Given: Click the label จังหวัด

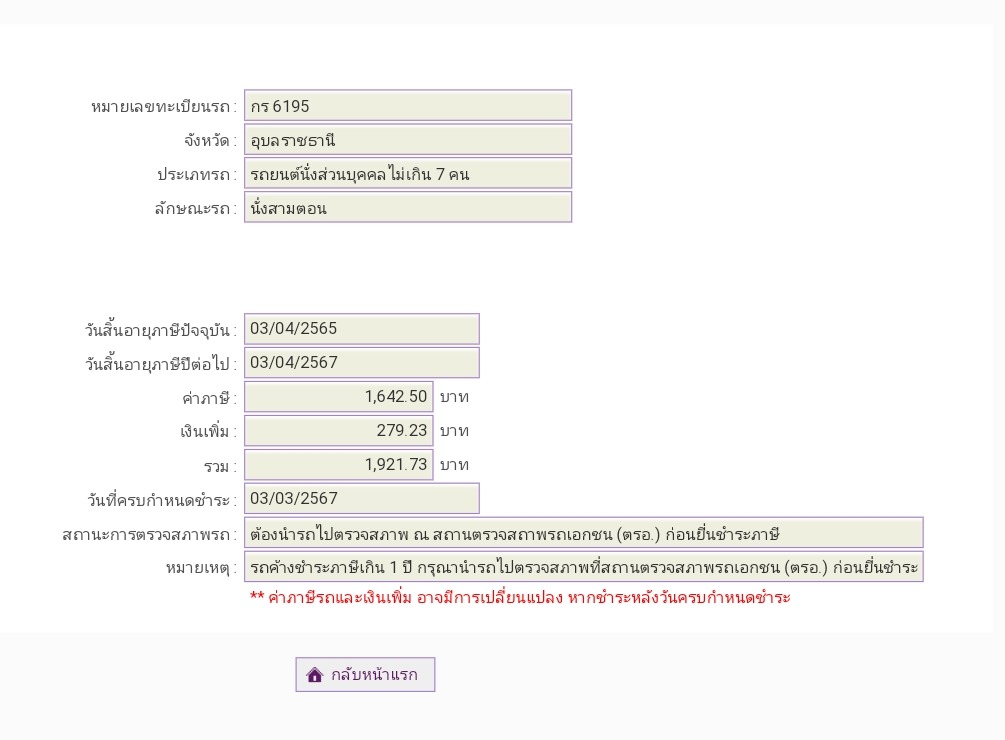Looking at the screenshot, I should 210,141.
